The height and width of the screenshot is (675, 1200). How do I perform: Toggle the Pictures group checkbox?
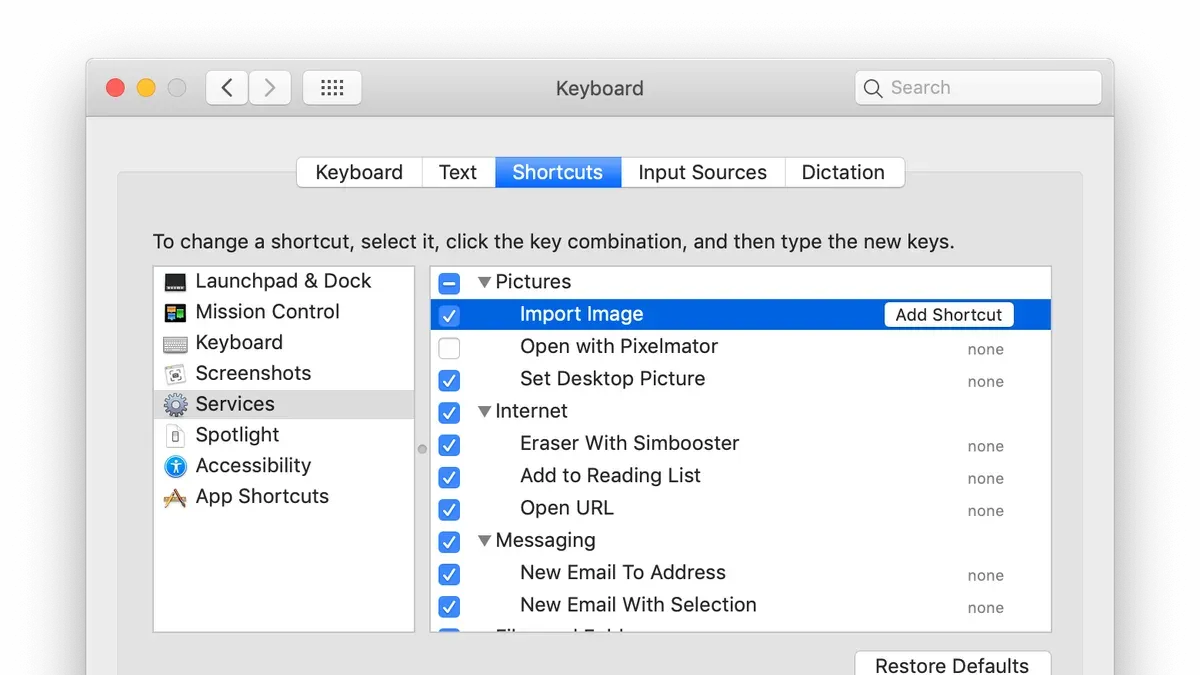[x=449, y=283]
